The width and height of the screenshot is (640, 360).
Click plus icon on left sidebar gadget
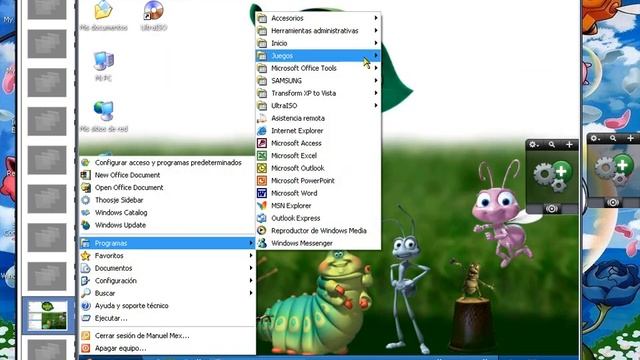coord(569,144)
